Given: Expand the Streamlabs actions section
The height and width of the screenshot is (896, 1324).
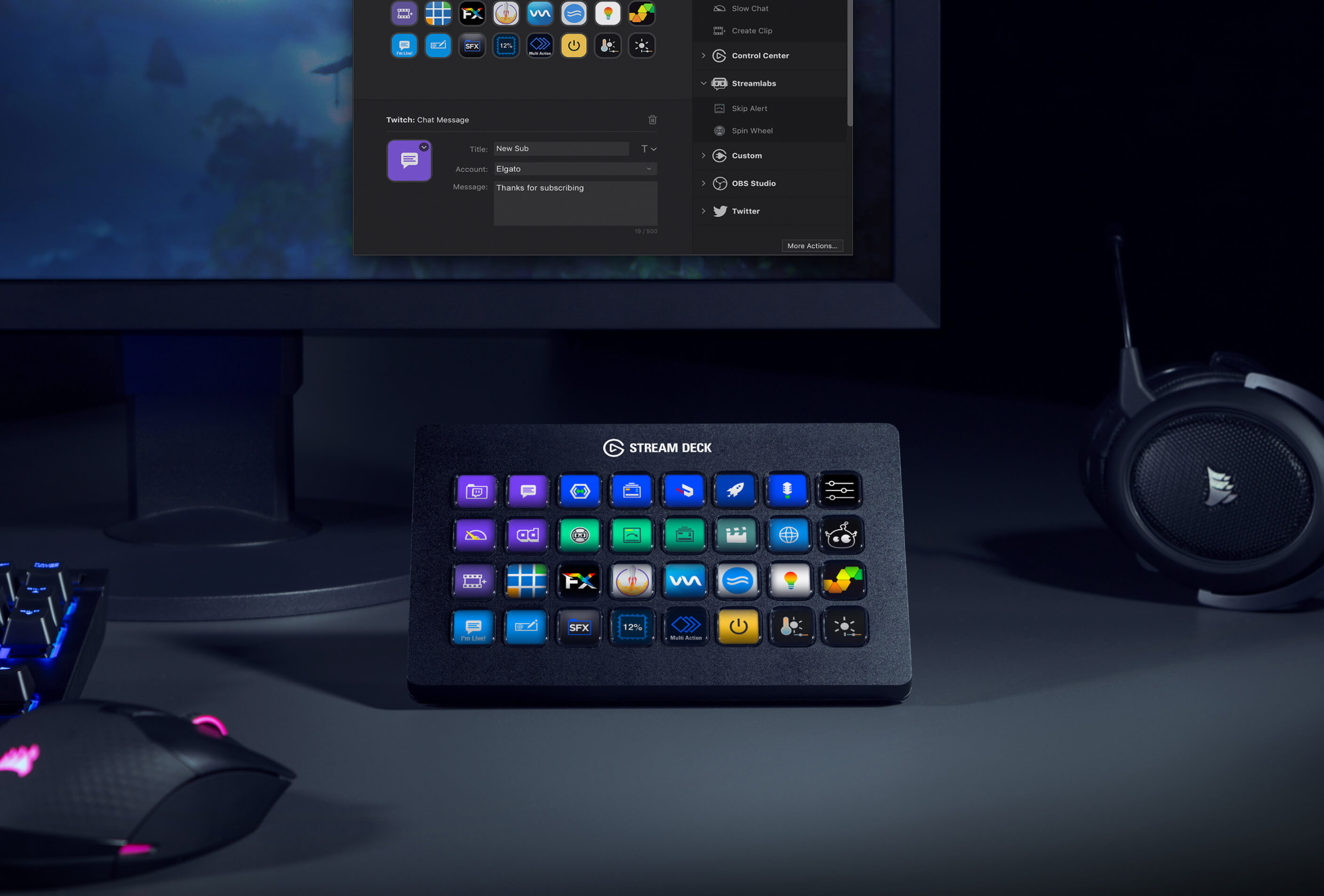Looking at the screenshot, I should tap(706, 83).
